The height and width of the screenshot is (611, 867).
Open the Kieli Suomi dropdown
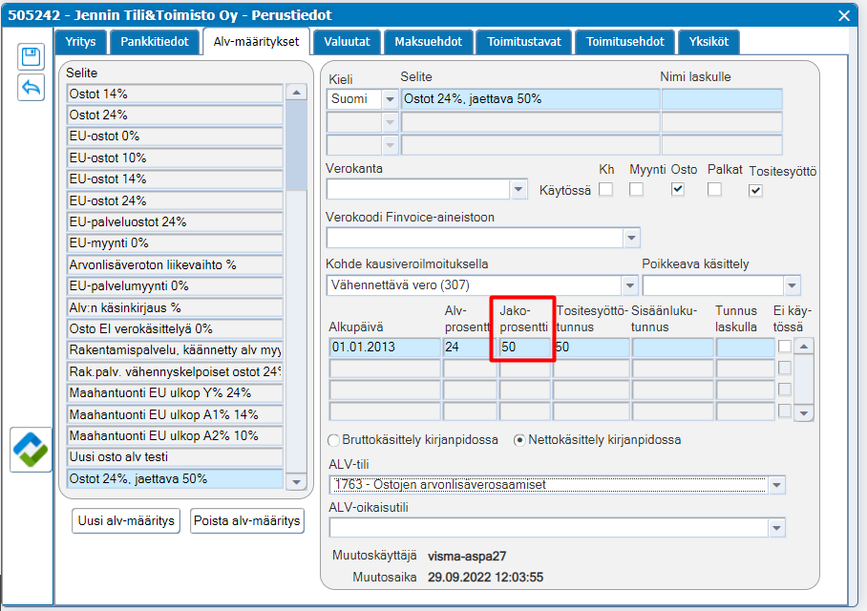tap(389, 99)
